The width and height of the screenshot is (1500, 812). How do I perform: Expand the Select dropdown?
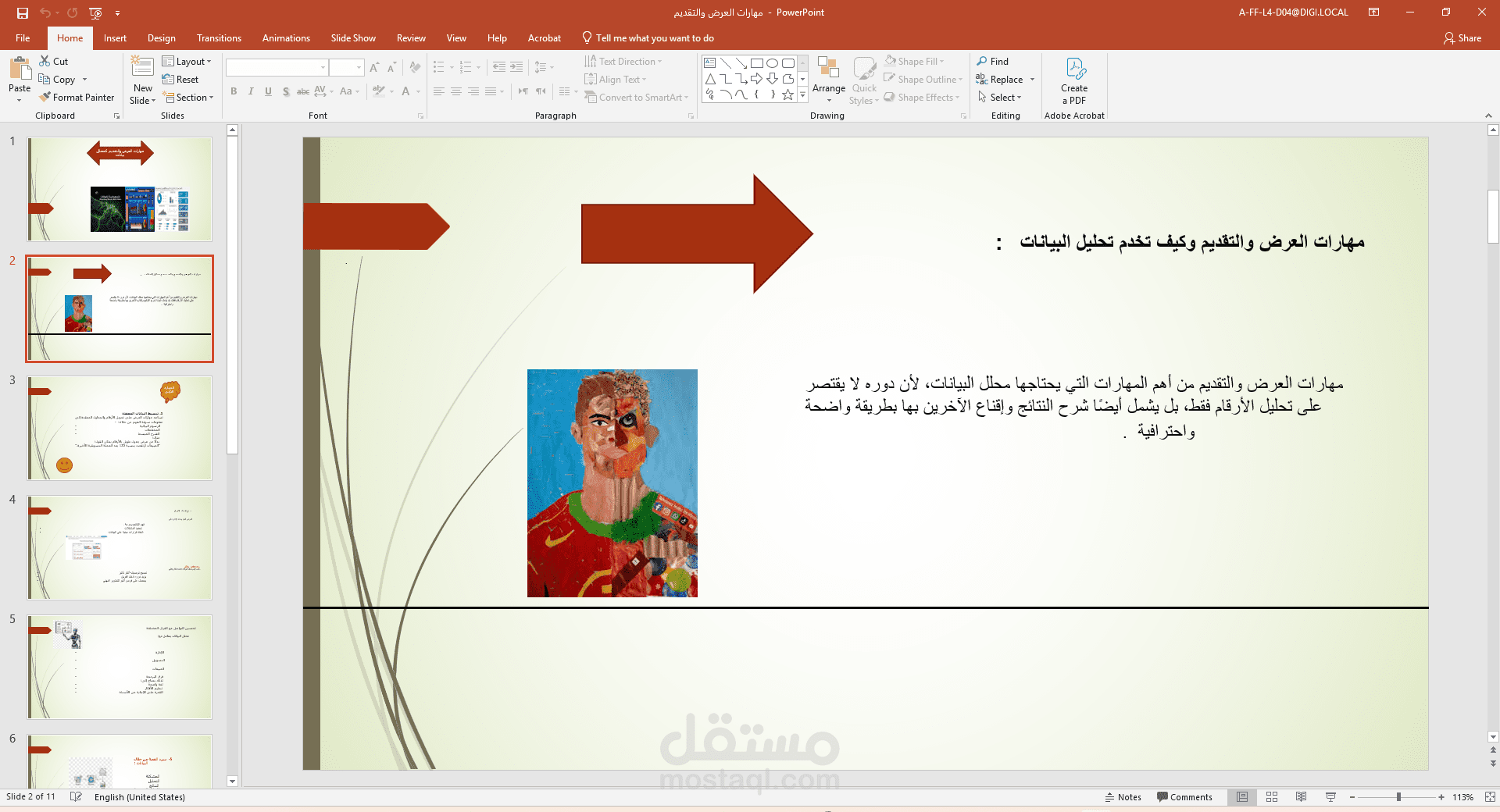point(999,98)
